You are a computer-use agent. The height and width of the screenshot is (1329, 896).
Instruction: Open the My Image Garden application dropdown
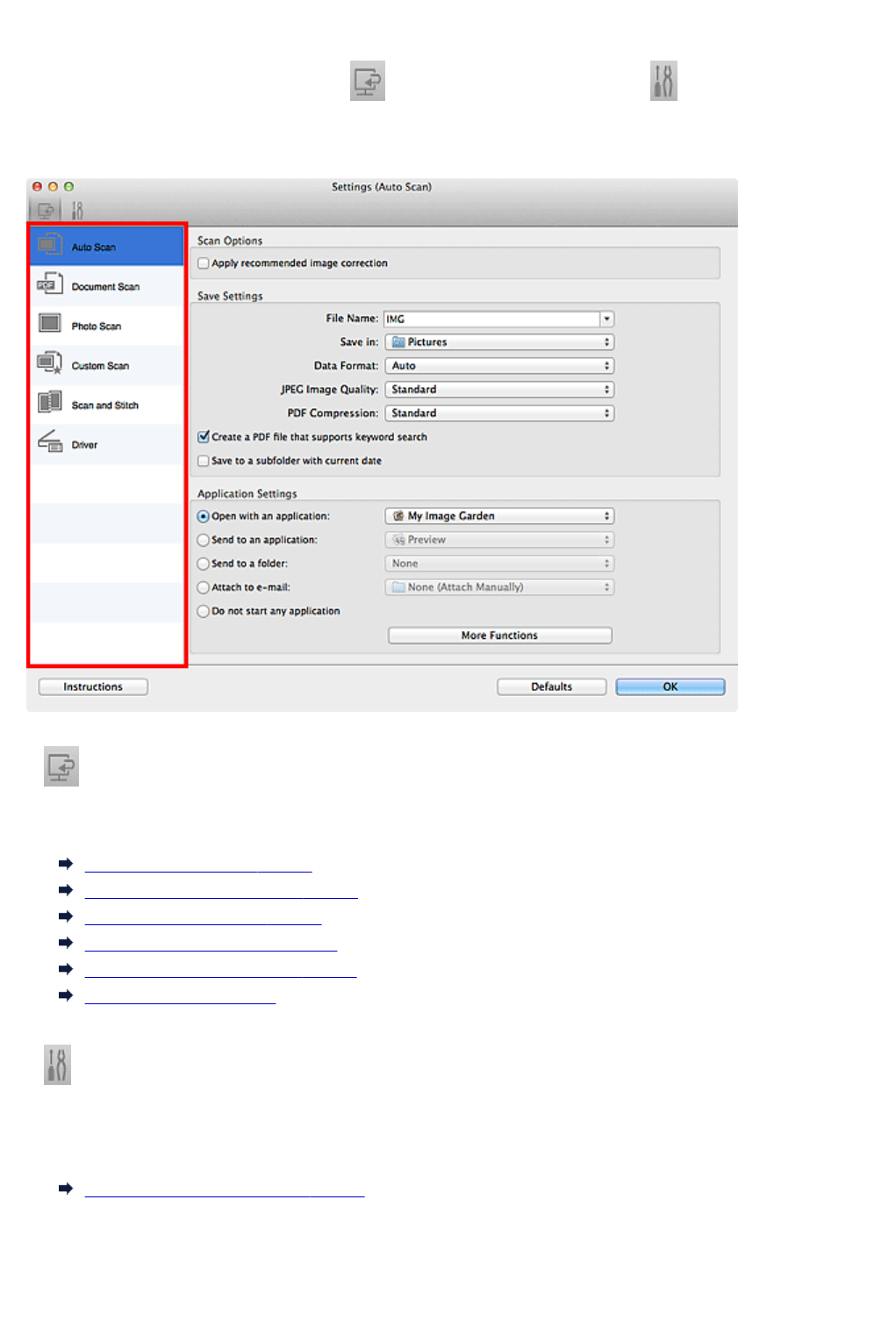tap(499, 516)
